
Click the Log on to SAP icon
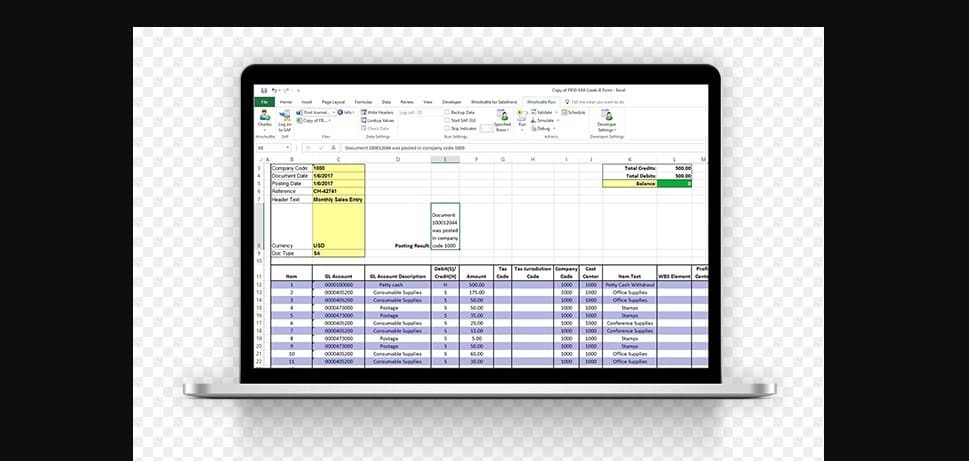tap(285, 116)
